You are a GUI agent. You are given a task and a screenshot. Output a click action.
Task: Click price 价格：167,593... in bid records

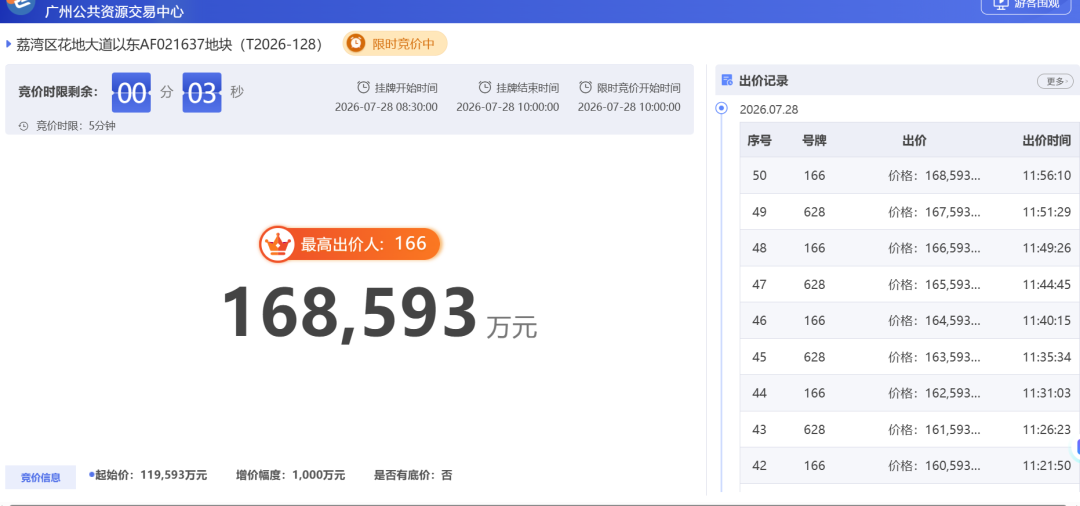[934, 212]
